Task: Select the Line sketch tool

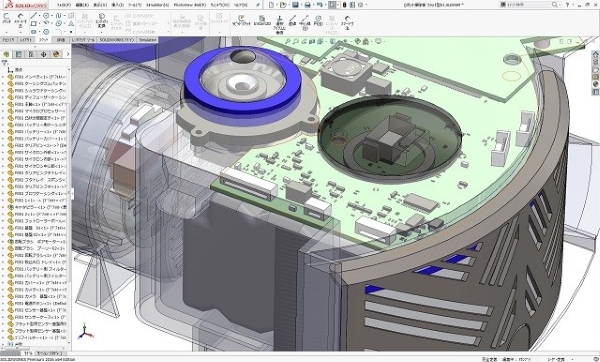Action: 34,16
